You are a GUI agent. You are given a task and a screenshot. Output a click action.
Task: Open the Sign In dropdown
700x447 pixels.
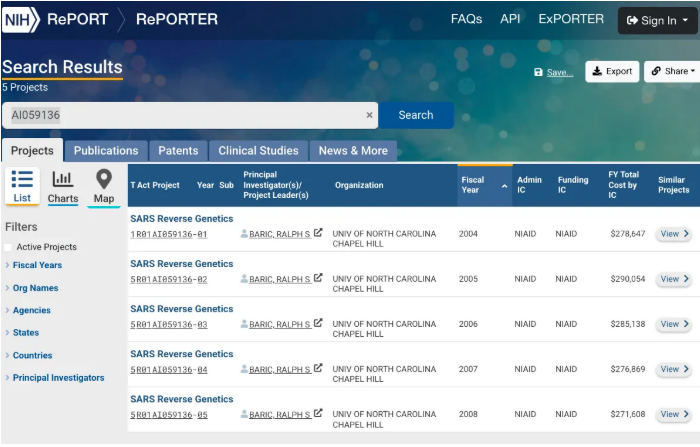coord(657,21)
